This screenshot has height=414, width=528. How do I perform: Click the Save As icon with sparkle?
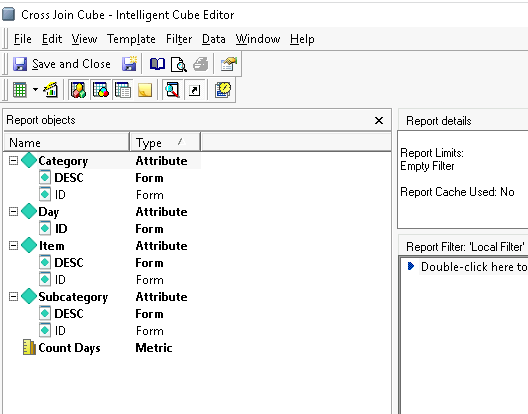click(129, 64)
